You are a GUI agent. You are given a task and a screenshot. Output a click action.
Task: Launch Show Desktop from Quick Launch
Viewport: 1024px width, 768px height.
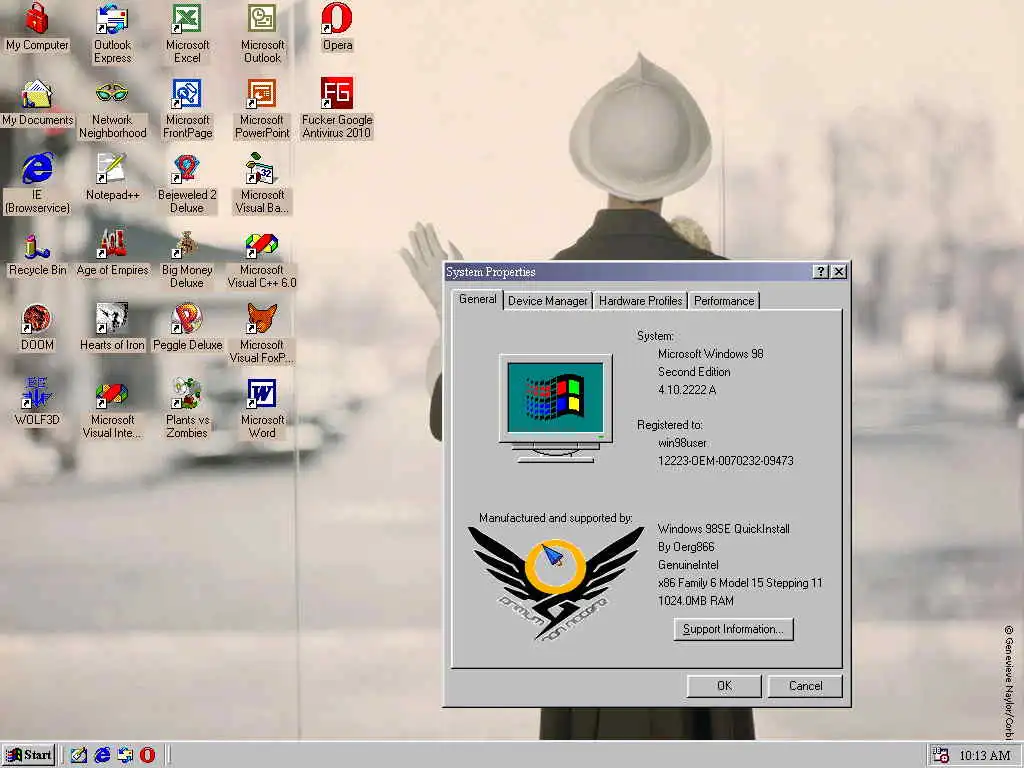point(79,755)
